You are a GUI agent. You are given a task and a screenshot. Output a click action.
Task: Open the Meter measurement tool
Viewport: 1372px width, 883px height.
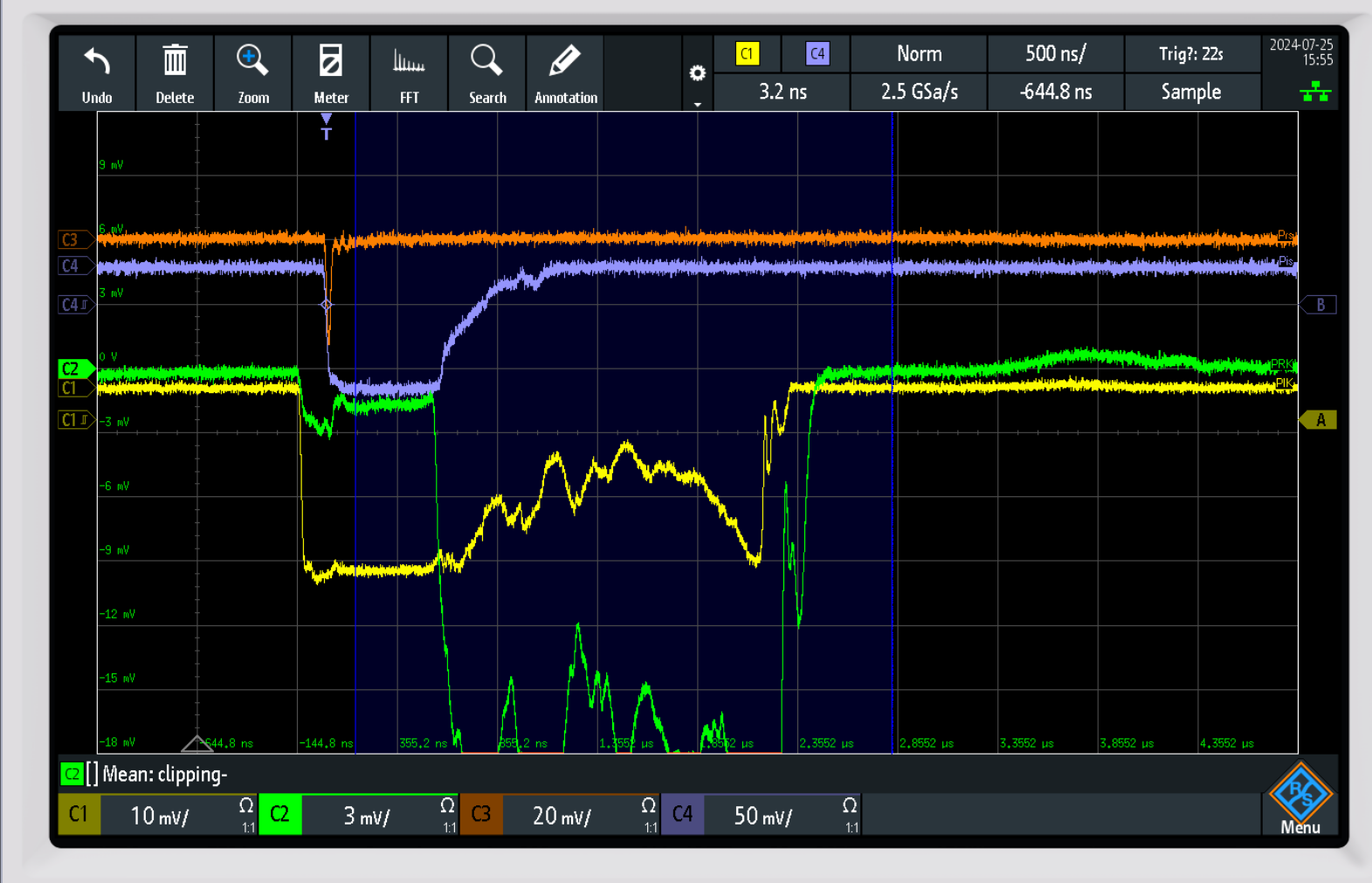point(331,63)
